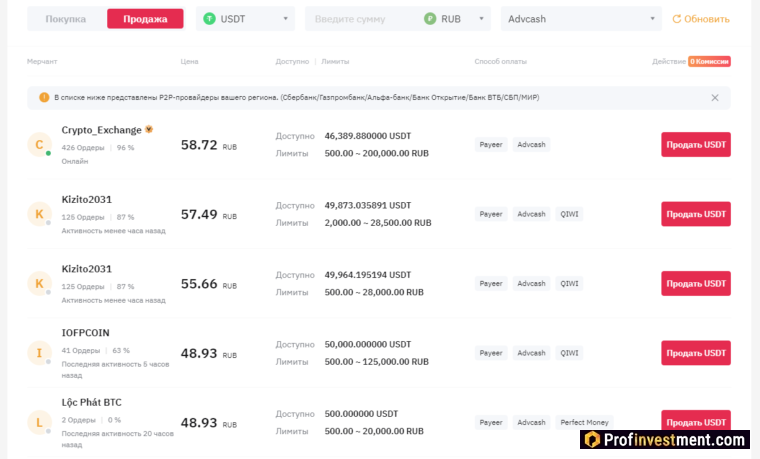
Task: Click the verified badge next to Crypto_Exchange
Action: coord(149,129)
